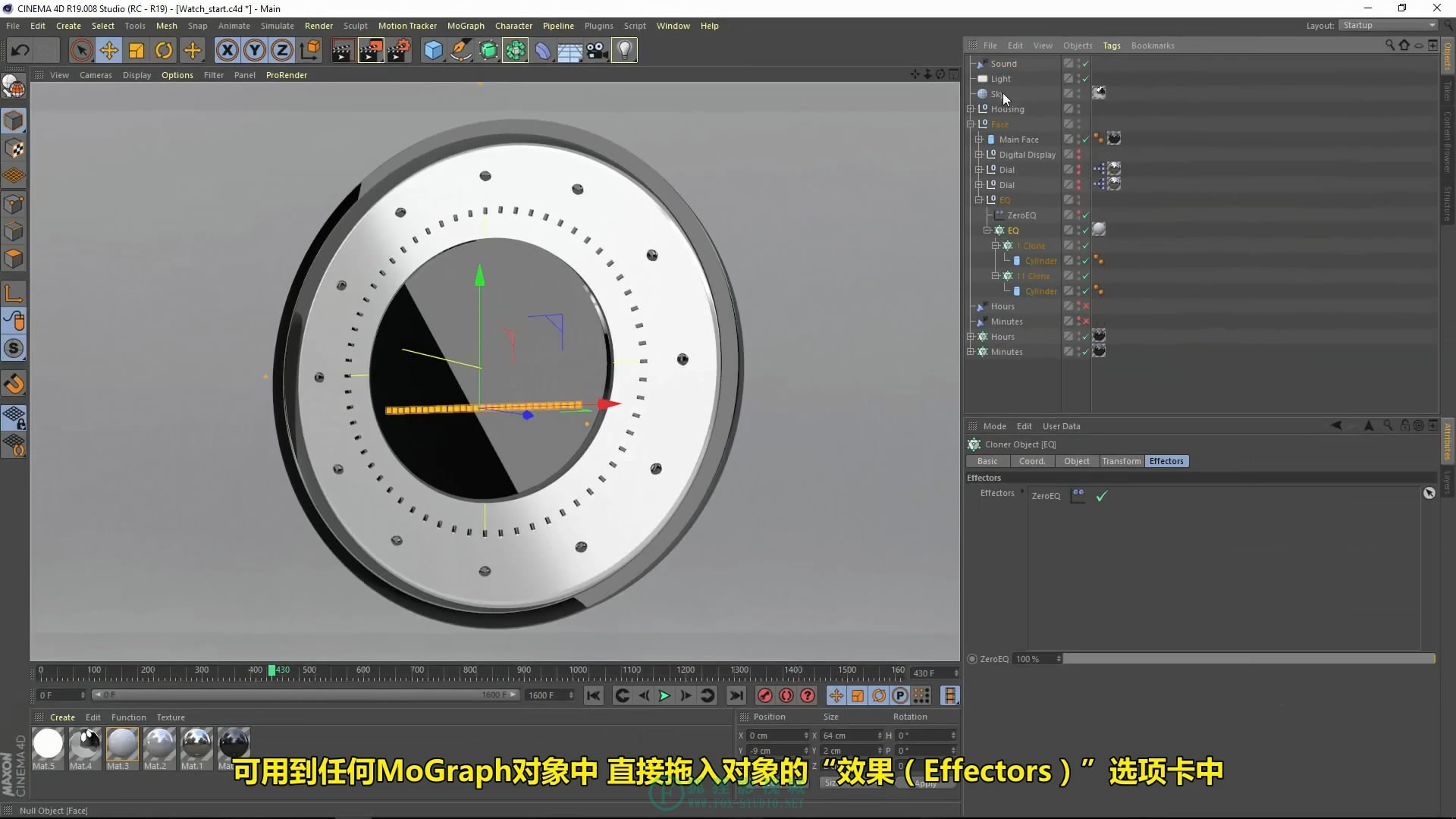
Task: Play the animation forward
Action: click(664, 695)
